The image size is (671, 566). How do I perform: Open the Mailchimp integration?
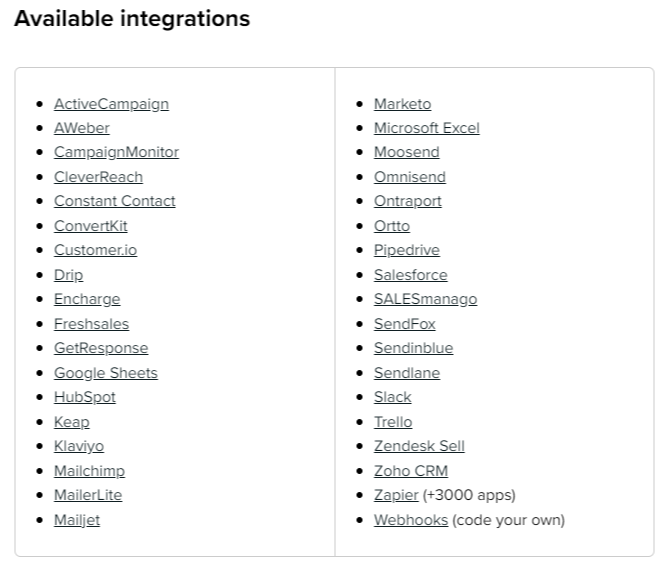[x=89, y=471]
